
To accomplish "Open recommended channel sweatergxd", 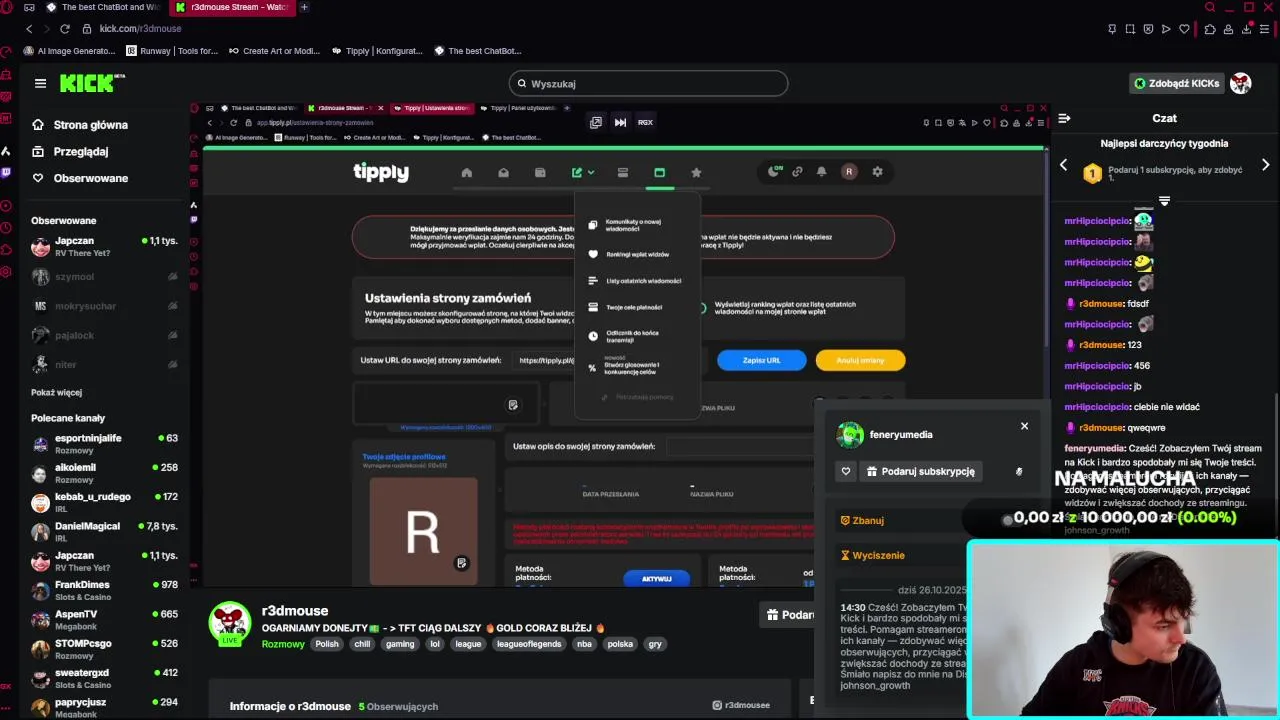I will [x=104, y=678].
